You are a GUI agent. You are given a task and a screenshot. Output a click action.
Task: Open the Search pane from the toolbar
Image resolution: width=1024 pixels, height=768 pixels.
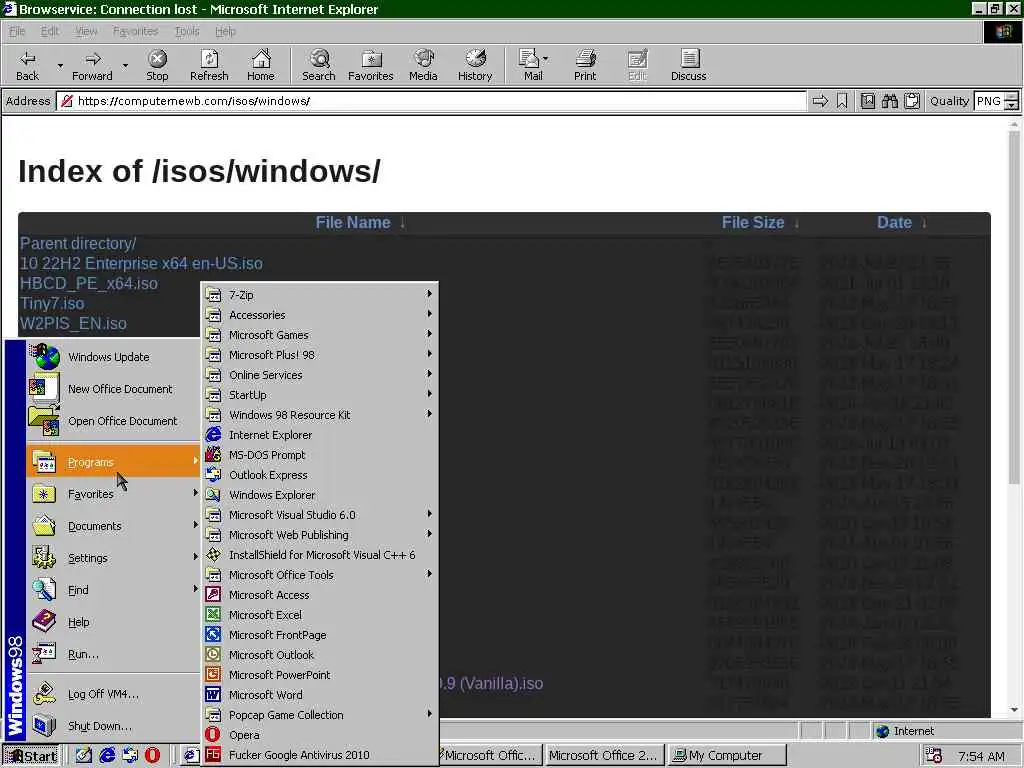pyautogui.click(x=319, y=65)
